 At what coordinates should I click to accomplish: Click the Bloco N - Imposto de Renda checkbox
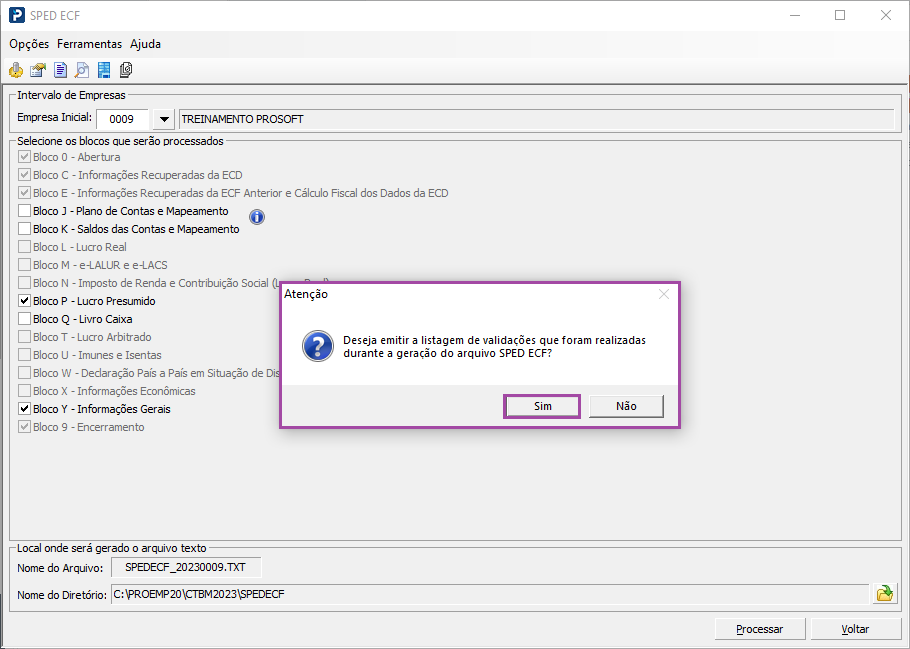[24, 283]
